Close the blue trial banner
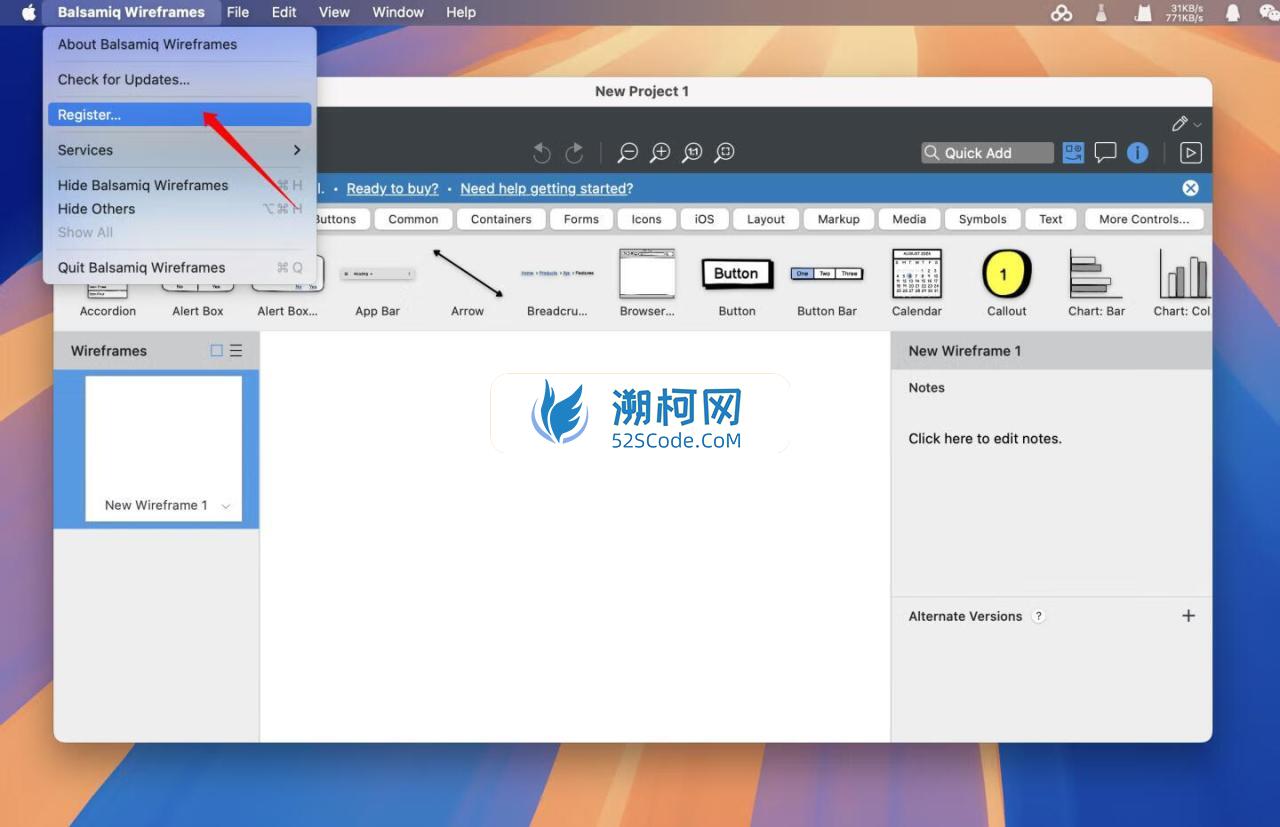 point(1190,188)
